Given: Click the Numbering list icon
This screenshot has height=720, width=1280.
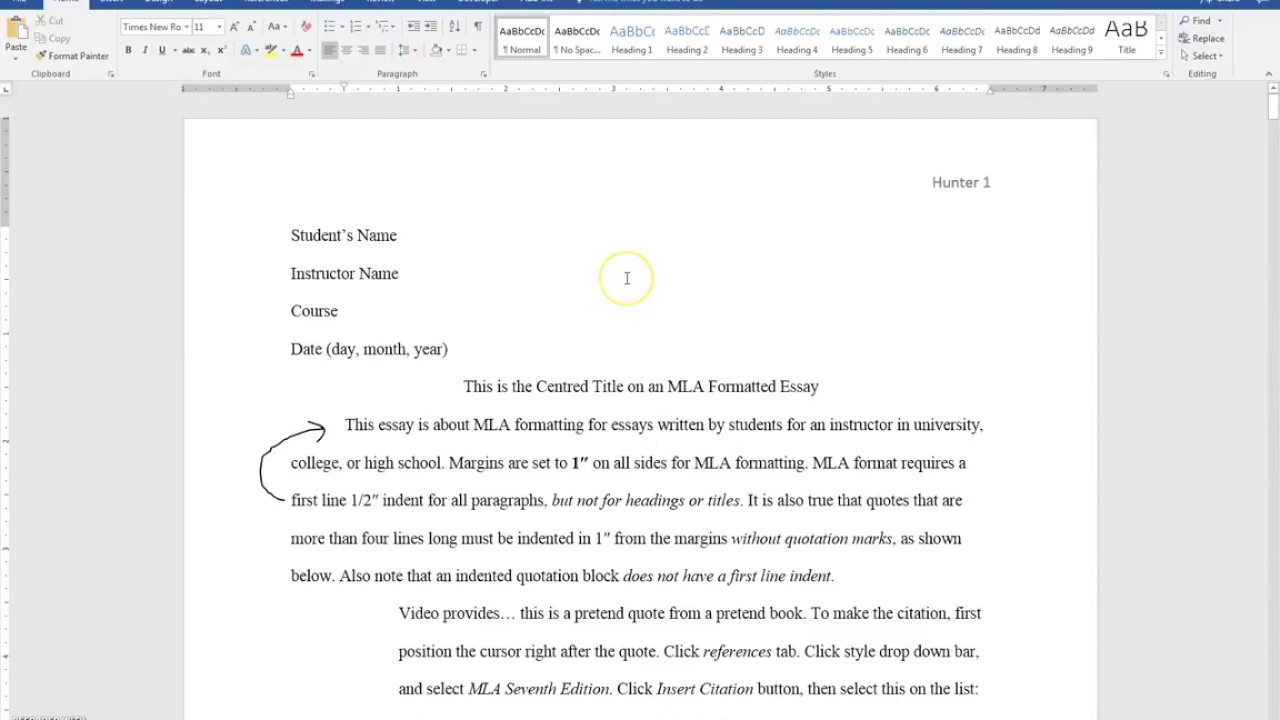Looking at the screenshot, I should (355, 27).
